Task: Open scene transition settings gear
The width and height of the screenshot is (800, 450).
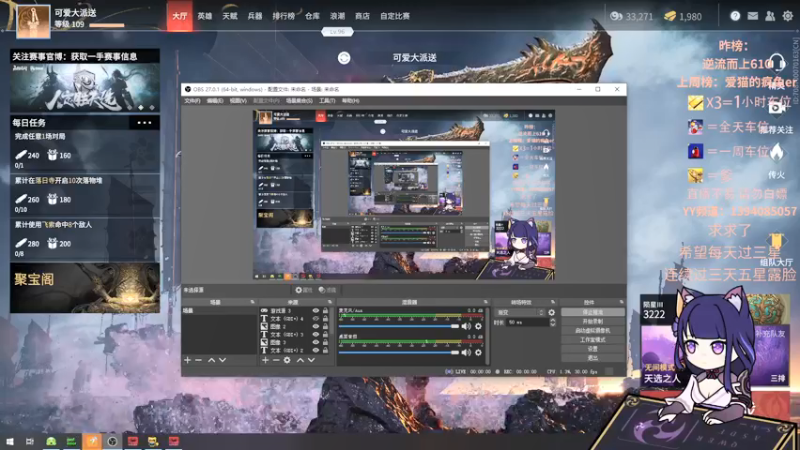Action: click(552, 312)
